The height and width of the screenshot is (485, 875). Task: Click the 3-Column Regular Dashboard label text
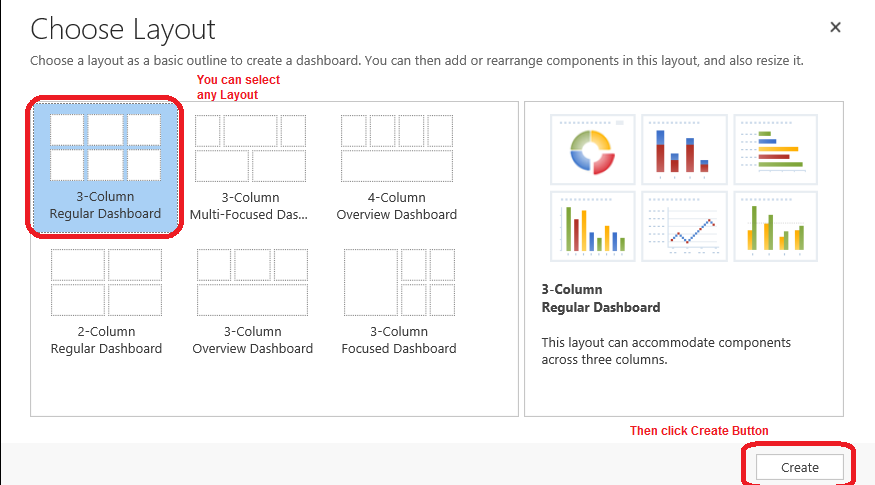(x=105, y=205)
